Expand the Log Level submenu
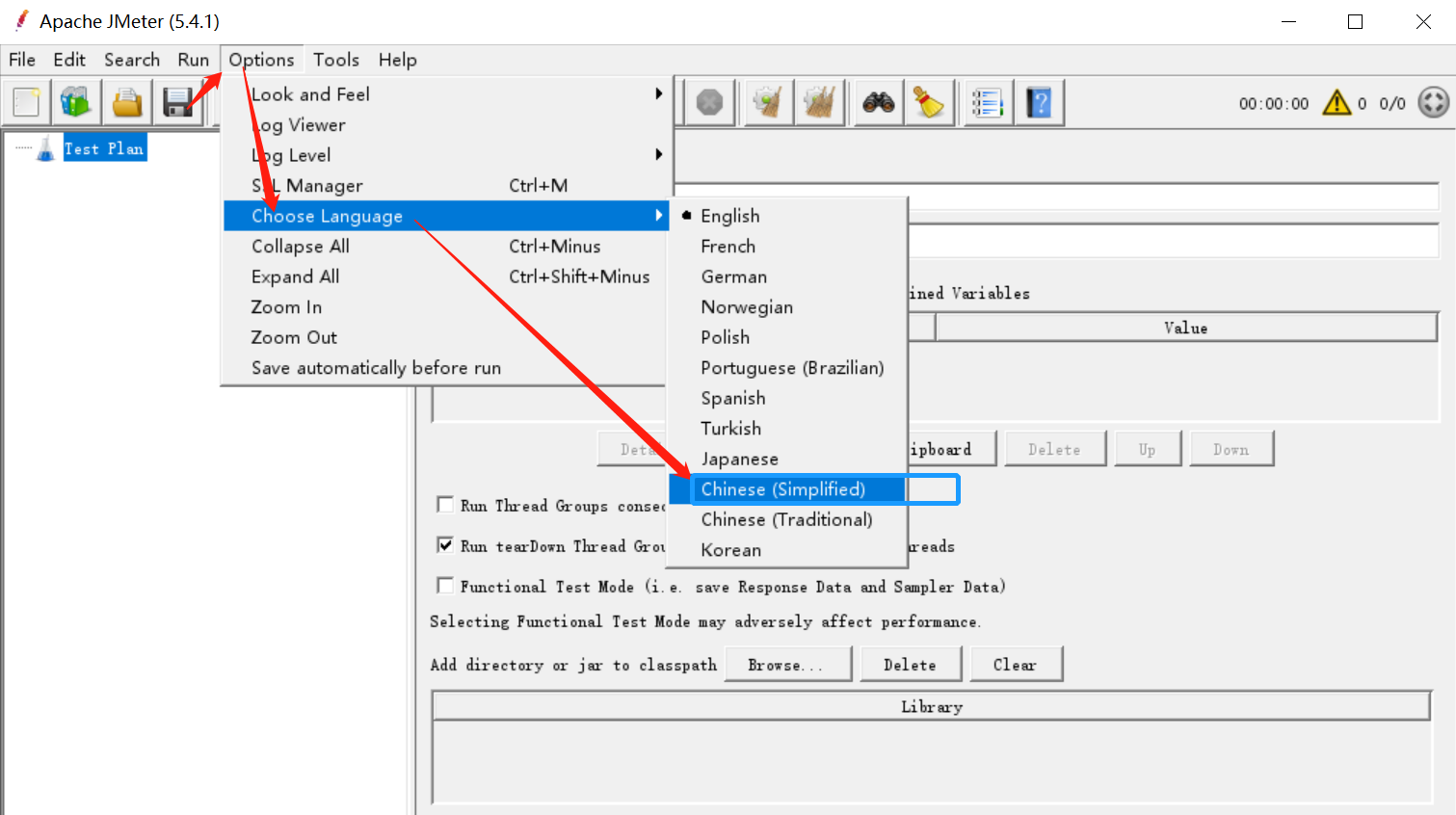Screen dimensions: 1456x815 coord(445,155)
